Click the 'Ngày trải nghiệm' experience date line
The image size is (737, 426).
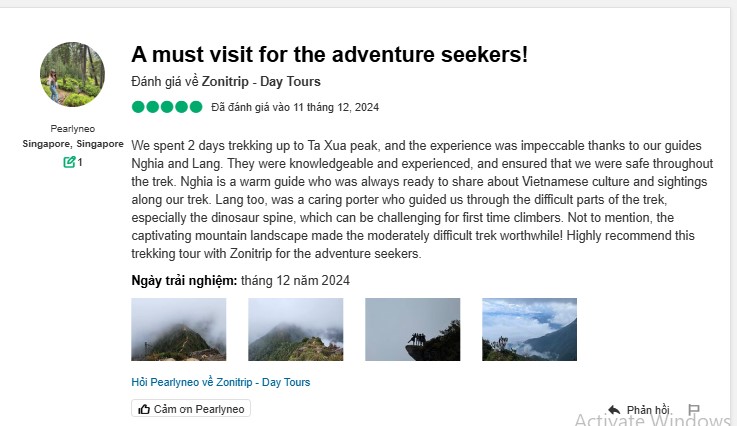pyautogui.click(x=241, y=280)
